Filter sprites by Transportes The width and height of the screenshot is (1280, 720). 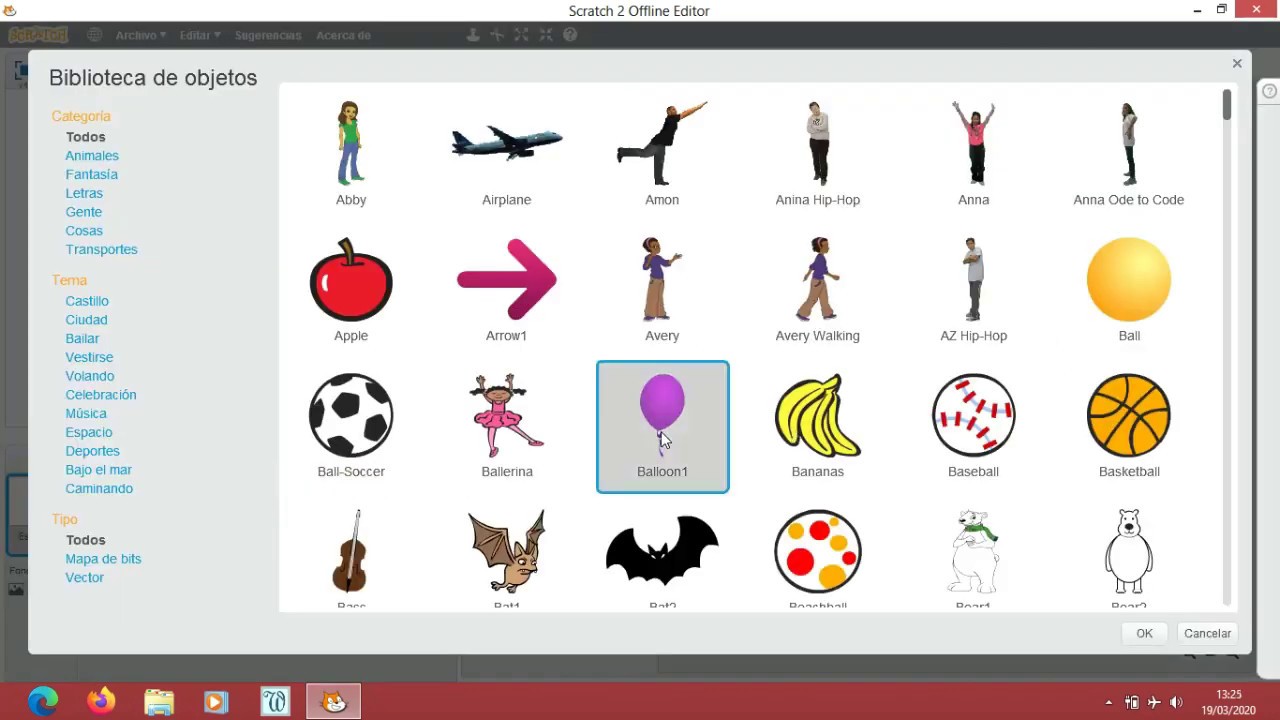click(102, 249)
